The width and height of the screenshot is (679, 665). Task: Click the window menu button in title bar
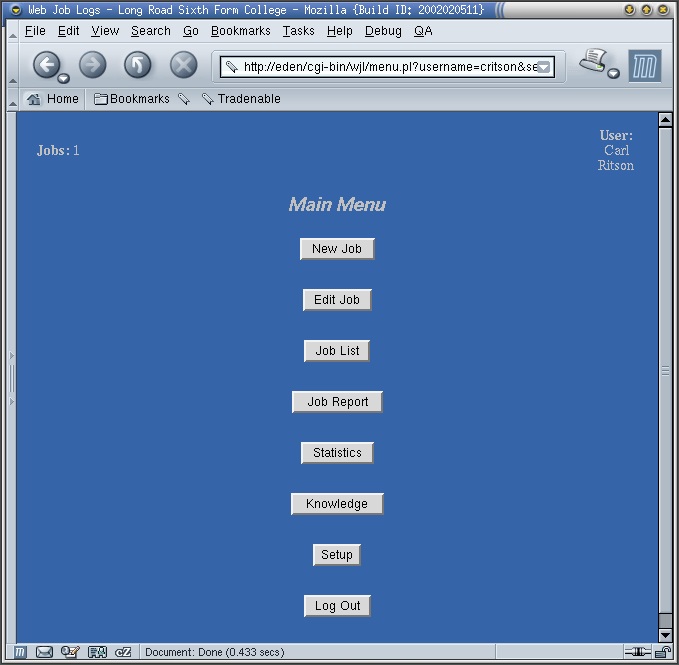pos(16,10)
